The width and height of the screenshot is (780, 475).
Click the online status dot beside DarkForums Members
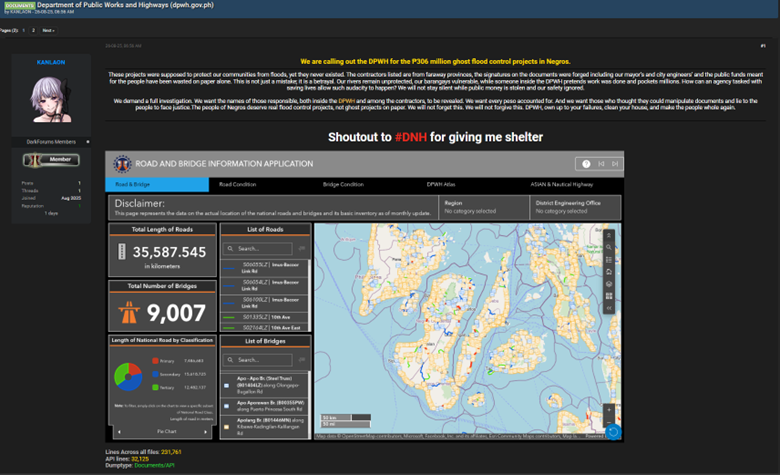[88, 142]
